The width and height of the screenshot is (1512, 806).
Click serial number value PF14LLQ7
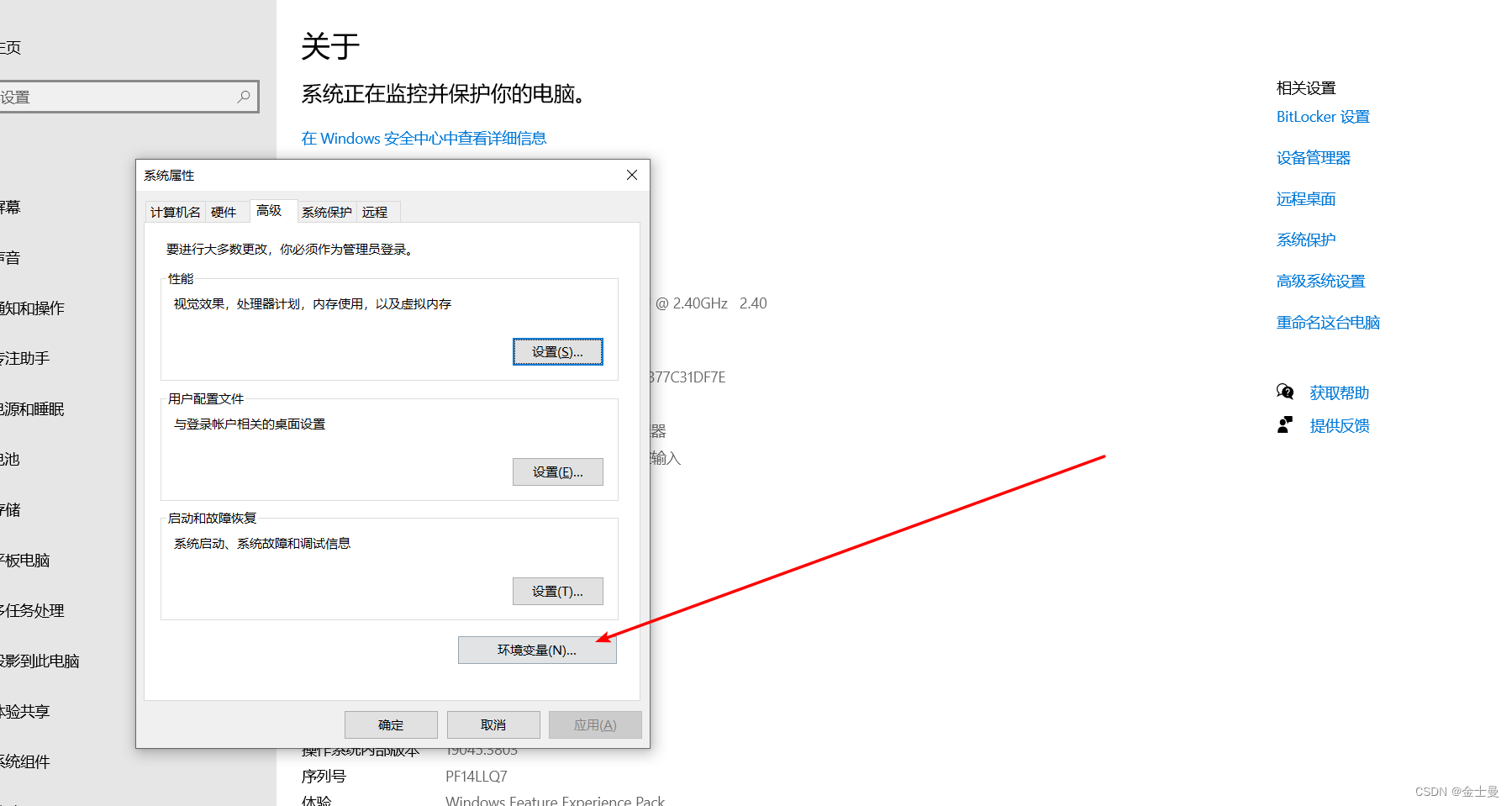pos(477,777)
